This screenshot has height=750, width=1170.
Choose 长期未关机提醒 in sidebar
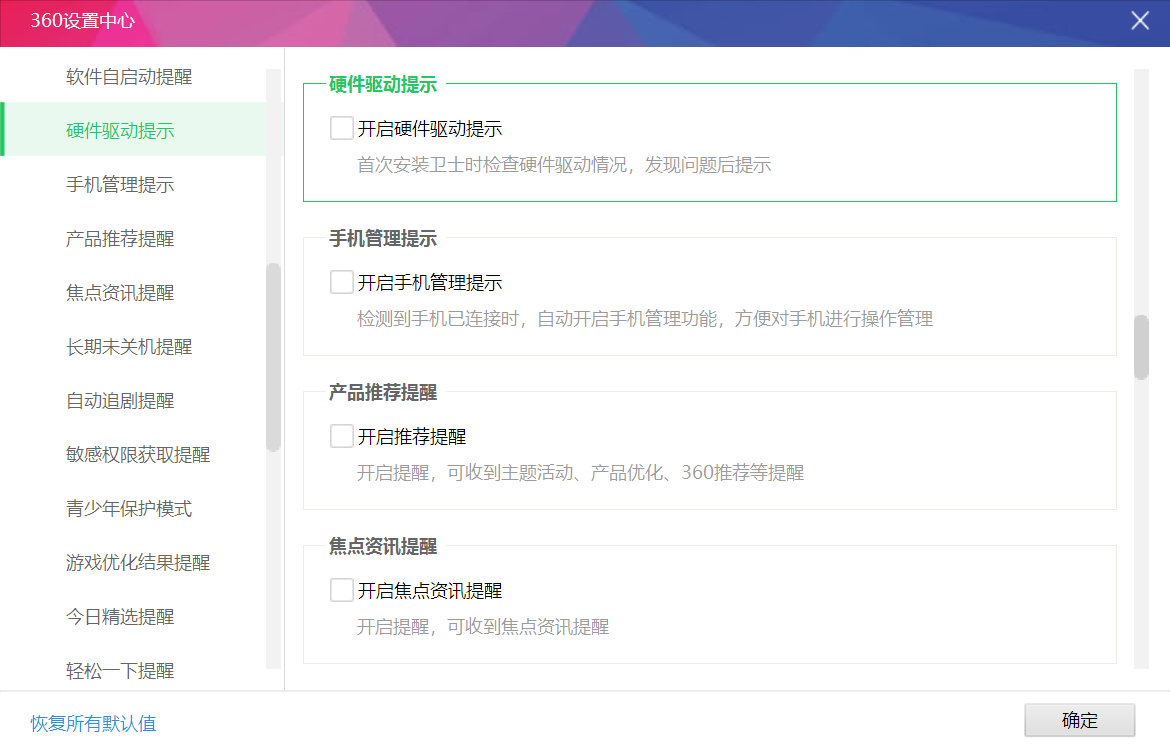129,347
